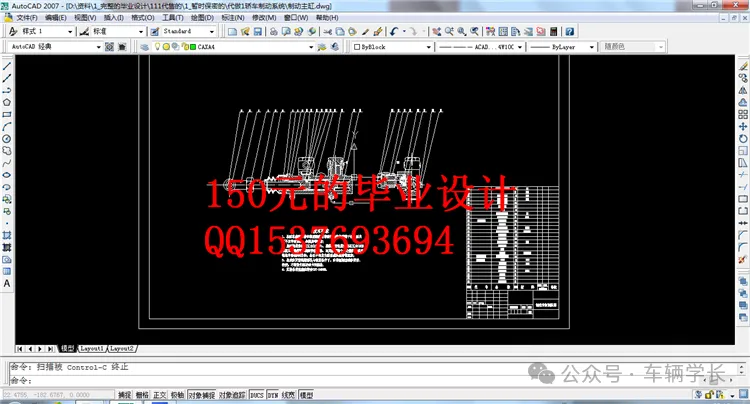Open the ByLayer lineweight dropdown
Screen dimensions: 750x404
click(562, 47)
